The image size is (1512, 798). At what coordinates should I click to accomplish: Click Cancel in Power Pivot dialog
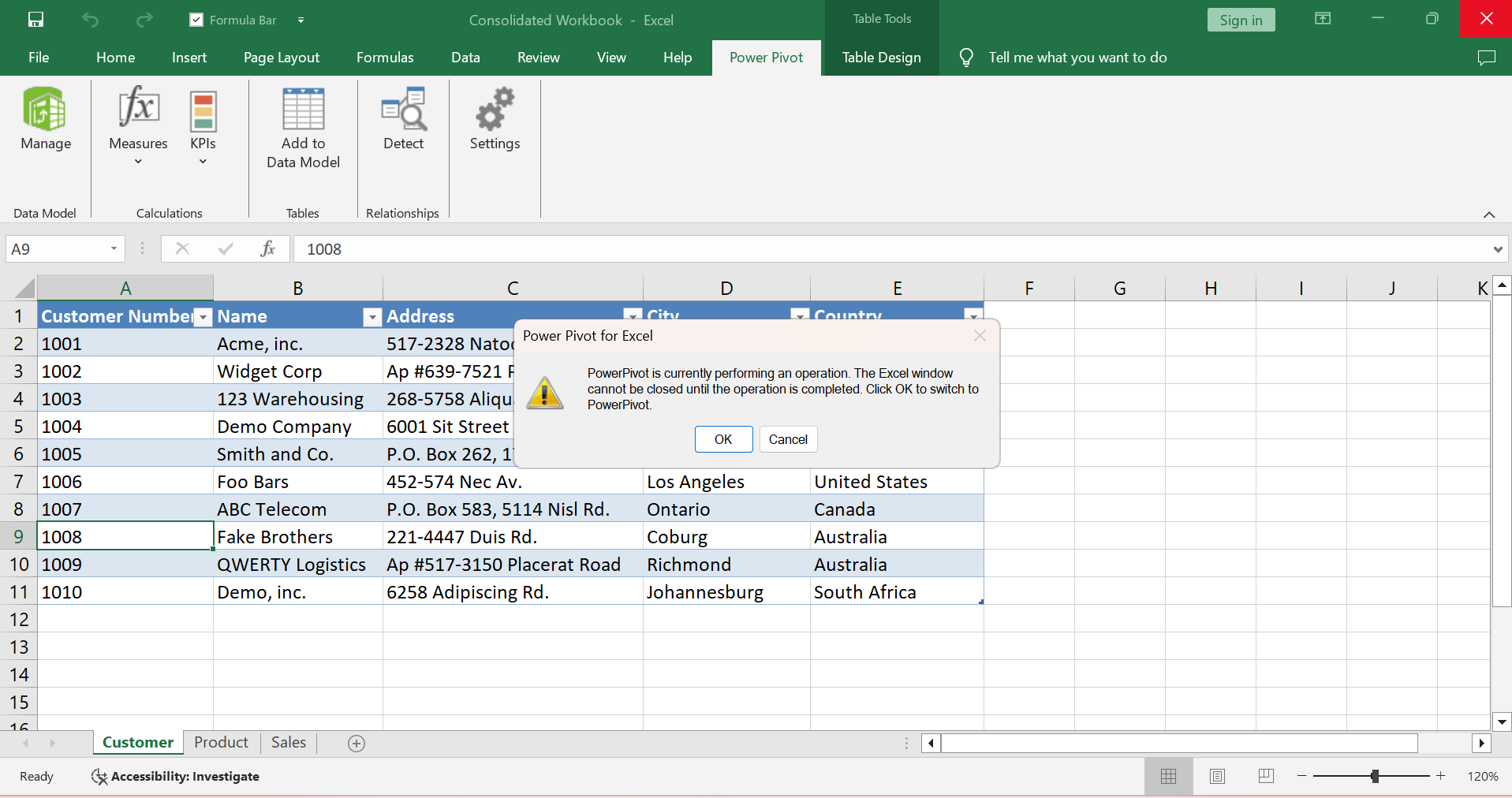(x=788, y=439)
